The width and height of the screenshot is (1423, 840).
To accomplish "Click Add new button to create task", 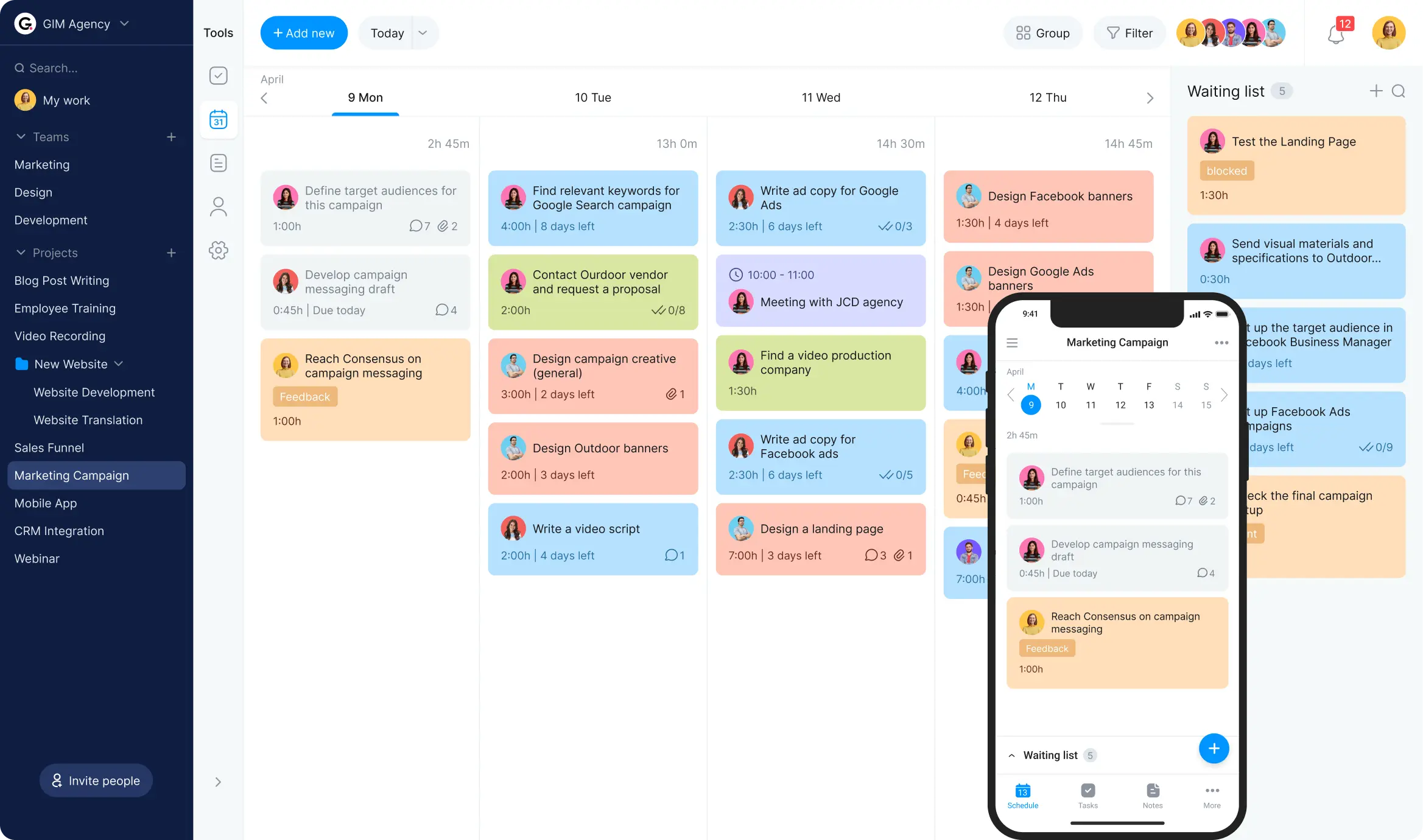I will coord(304,33).
